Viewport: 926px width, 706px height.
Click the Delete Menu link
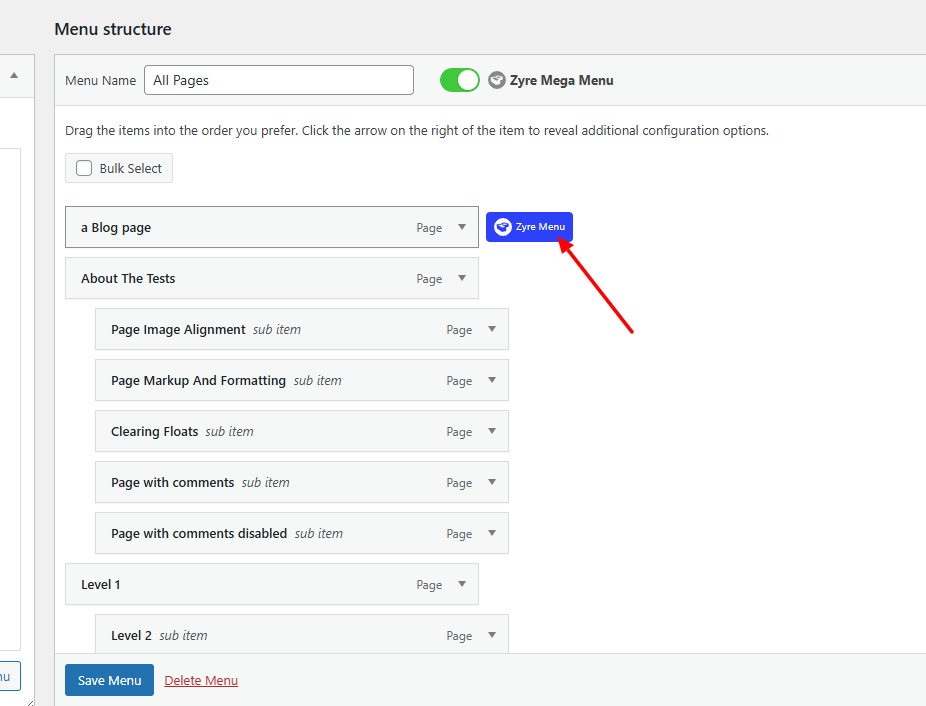tap(201, 681)
